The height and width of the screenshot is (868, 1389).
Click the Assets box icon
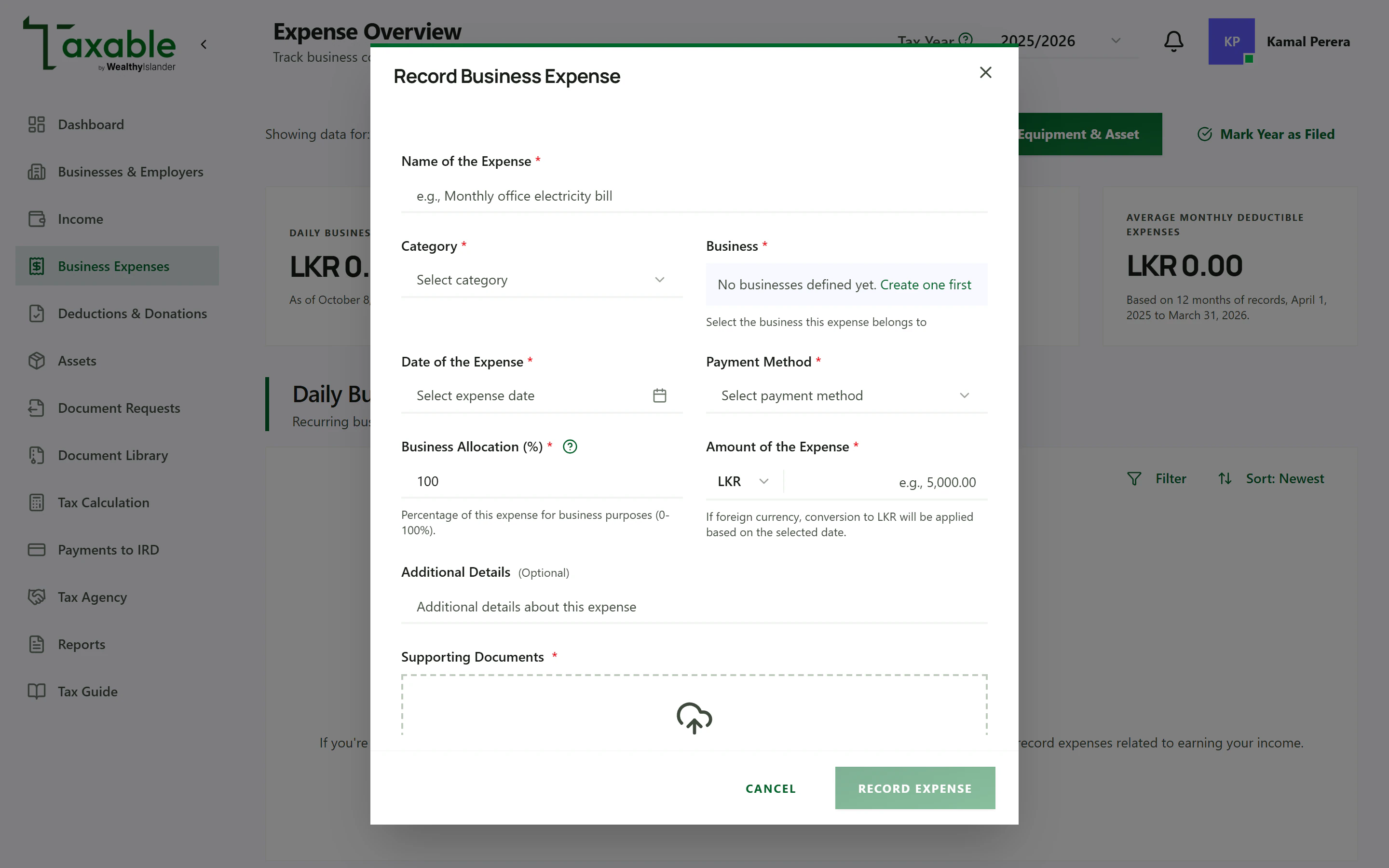point(36,361)
